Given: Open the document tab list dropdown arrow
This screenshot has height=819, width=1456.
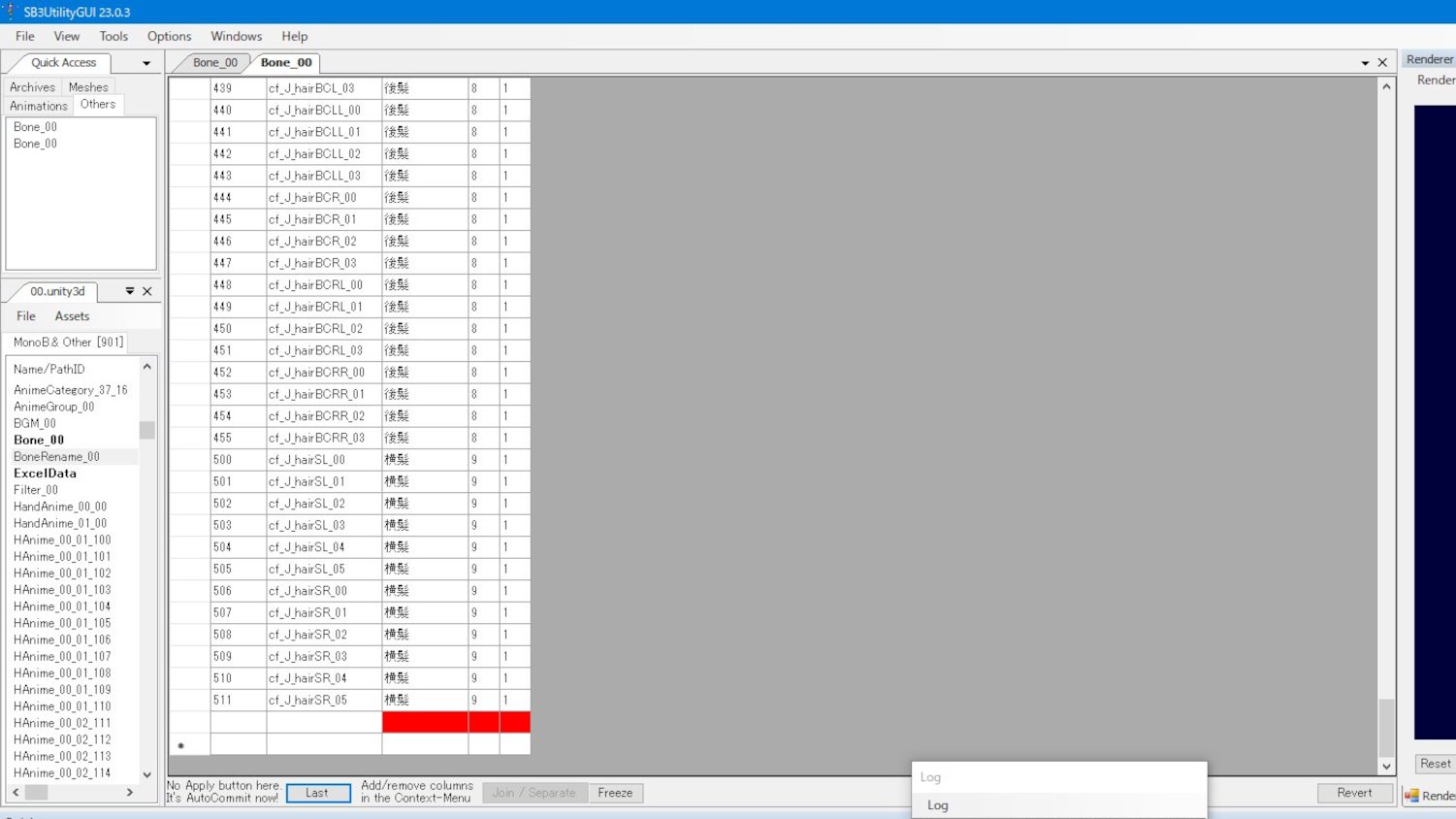Looking at the screenshot, I should [x=1365, y=62].
